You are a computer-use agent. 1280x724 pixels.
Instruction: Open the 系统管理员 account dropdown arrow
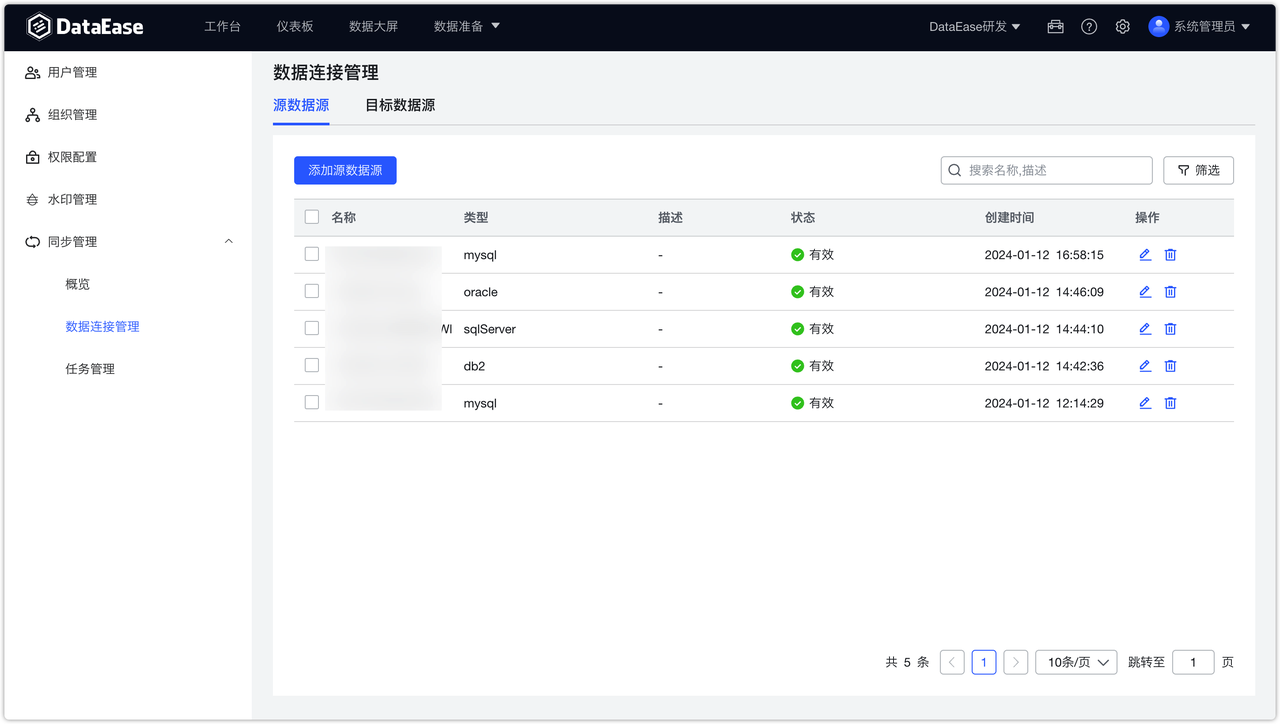pyautogui.click(x=1246, y=27)
